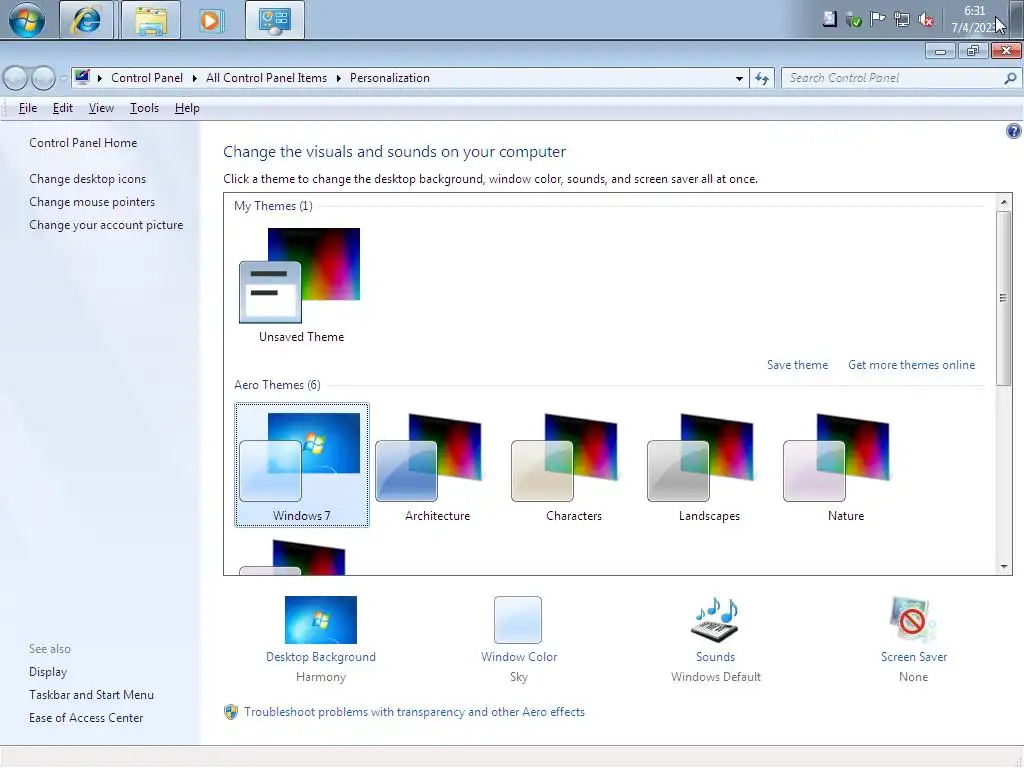Open Taskbar and Start Menu link

pyautogui.click(x=91, y=695)
